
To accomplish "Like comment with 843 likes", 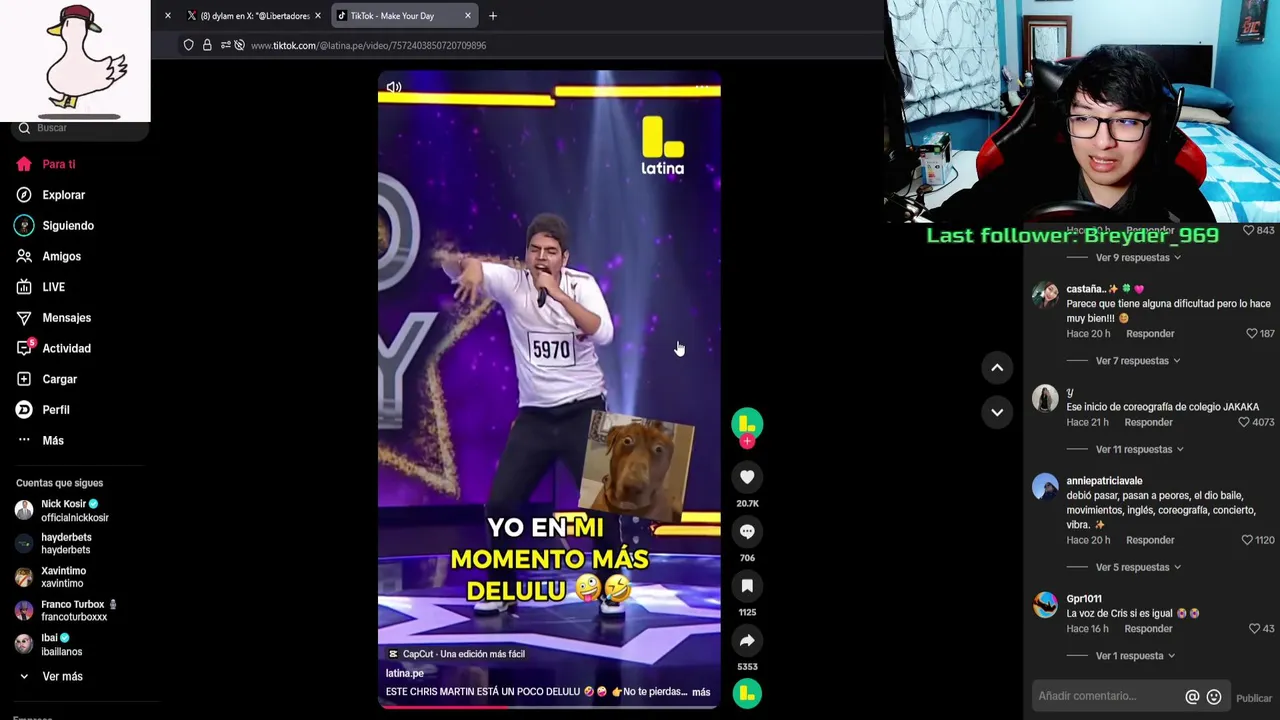I will coord(1248,231).
